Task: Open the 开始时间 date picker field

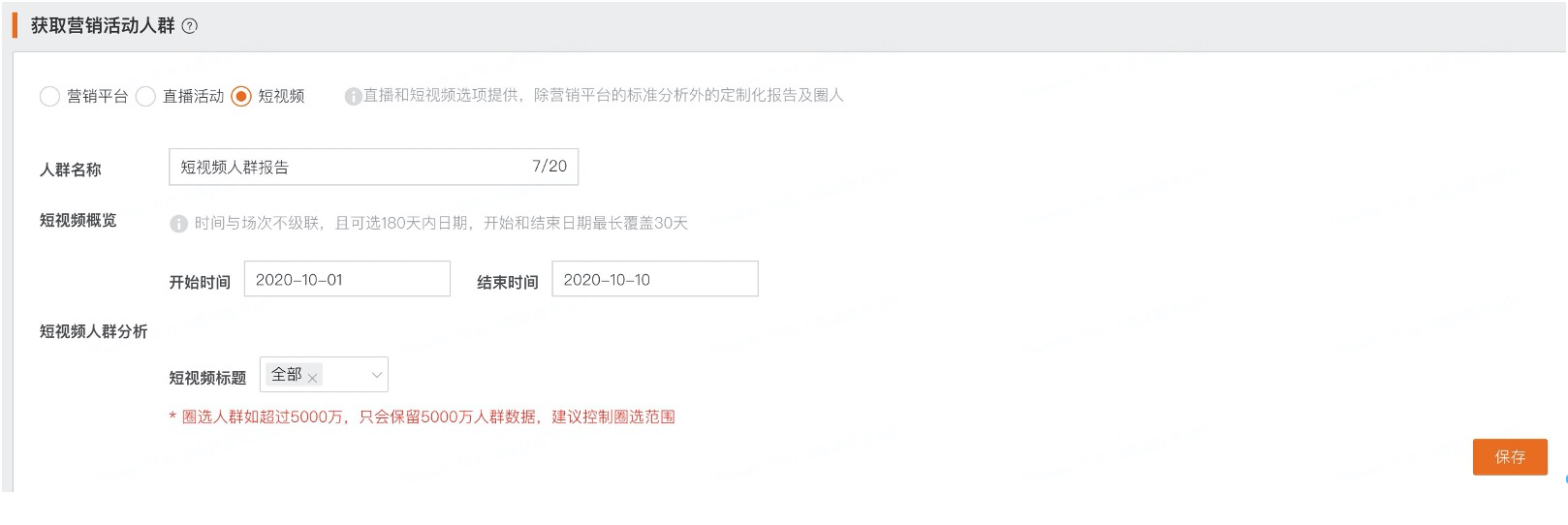Action: (x=346, y=279)
